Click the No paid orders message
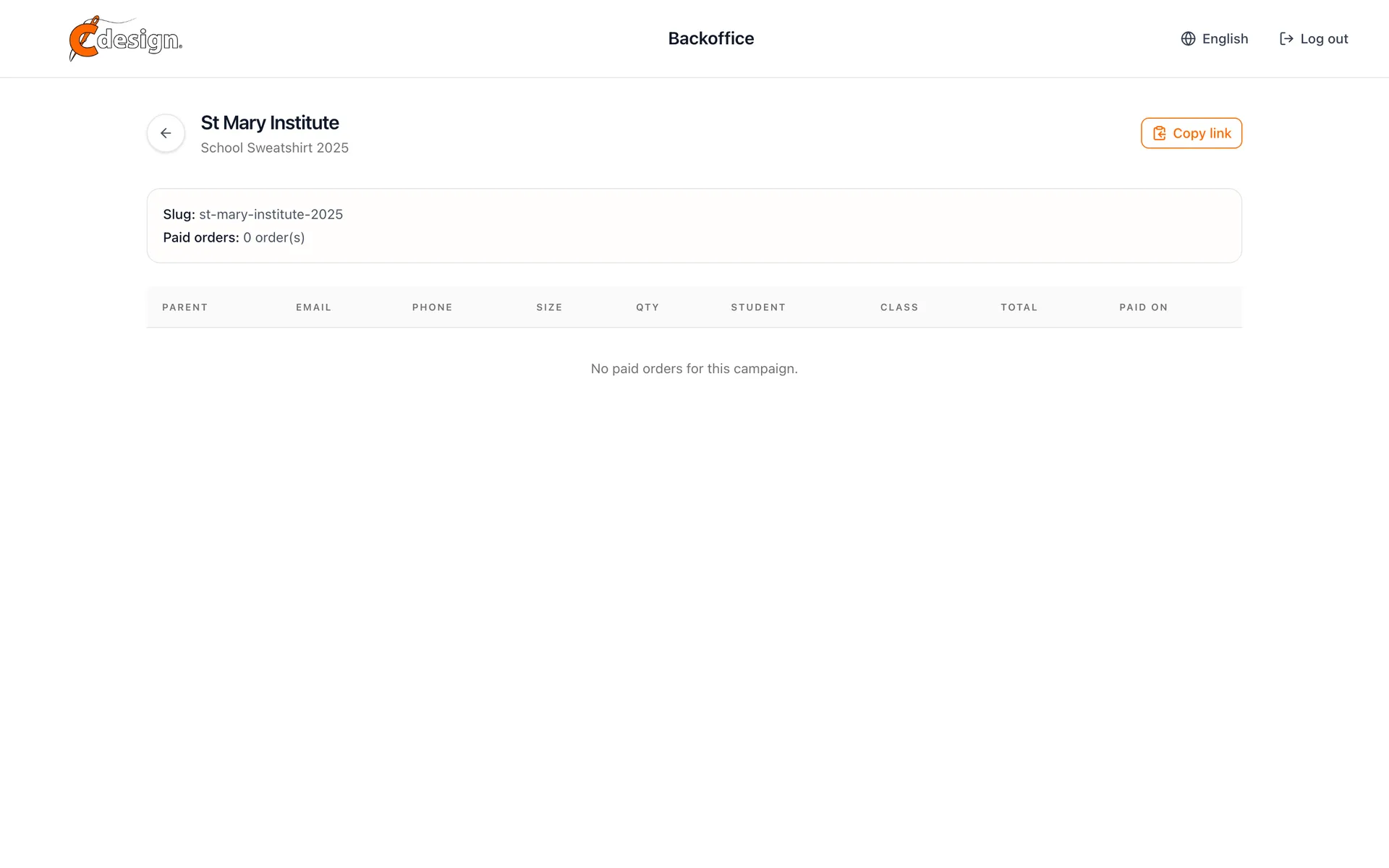This screenshot has height=868, width=1389. click(x=694, y=368)
